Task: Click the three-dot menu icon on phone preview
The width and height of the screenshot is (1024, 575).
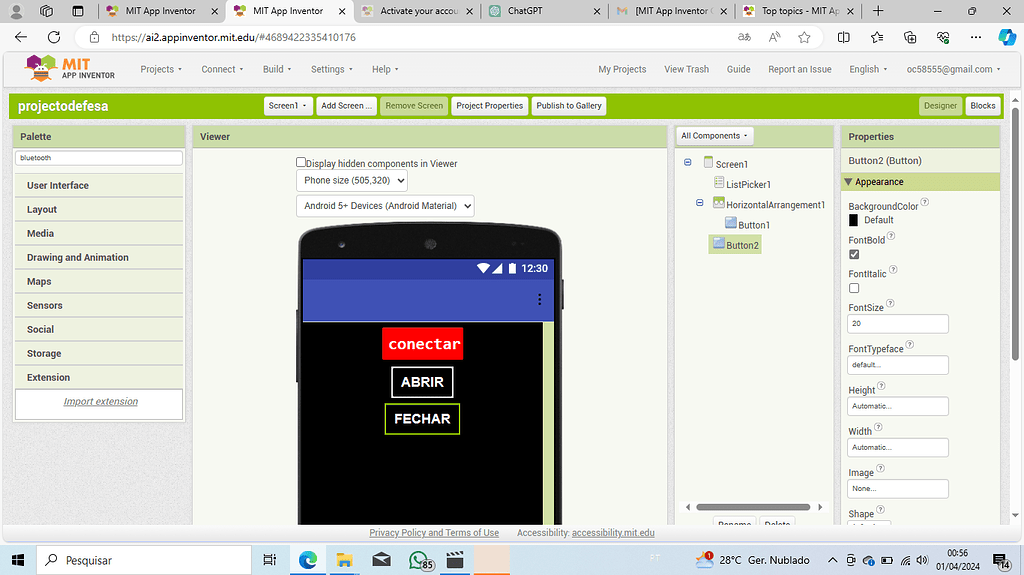Action: tap(540, 299)
